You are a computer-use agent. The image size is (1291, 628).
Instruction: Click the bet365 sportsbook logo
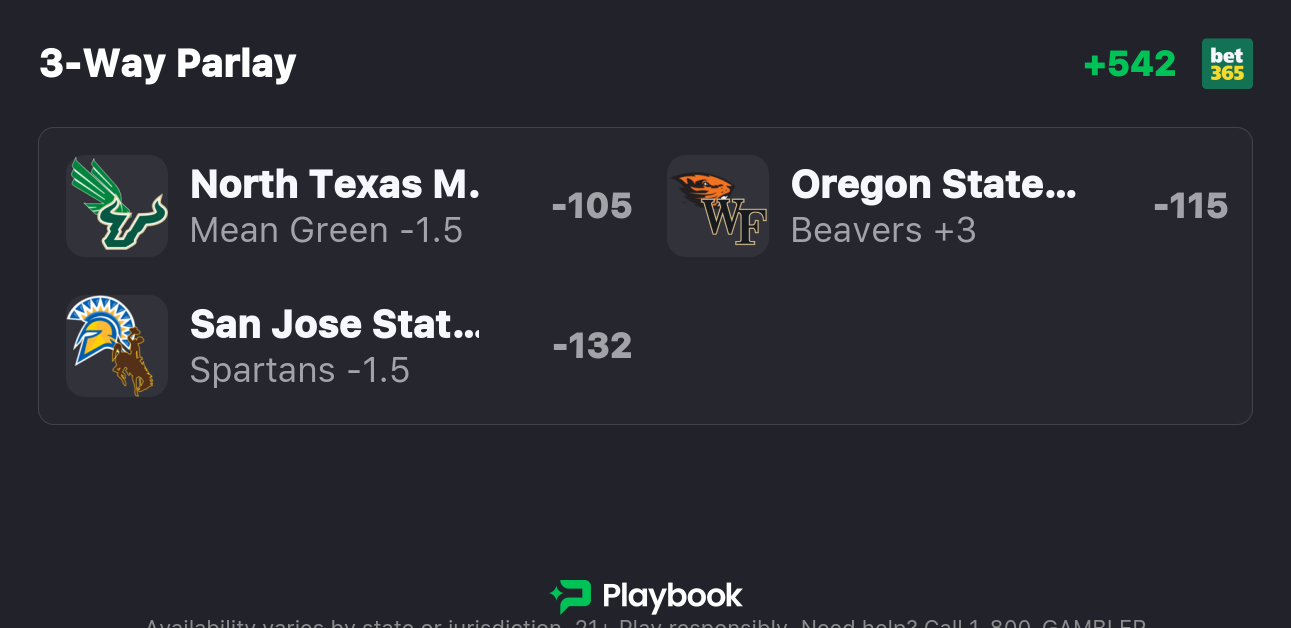1227,64
